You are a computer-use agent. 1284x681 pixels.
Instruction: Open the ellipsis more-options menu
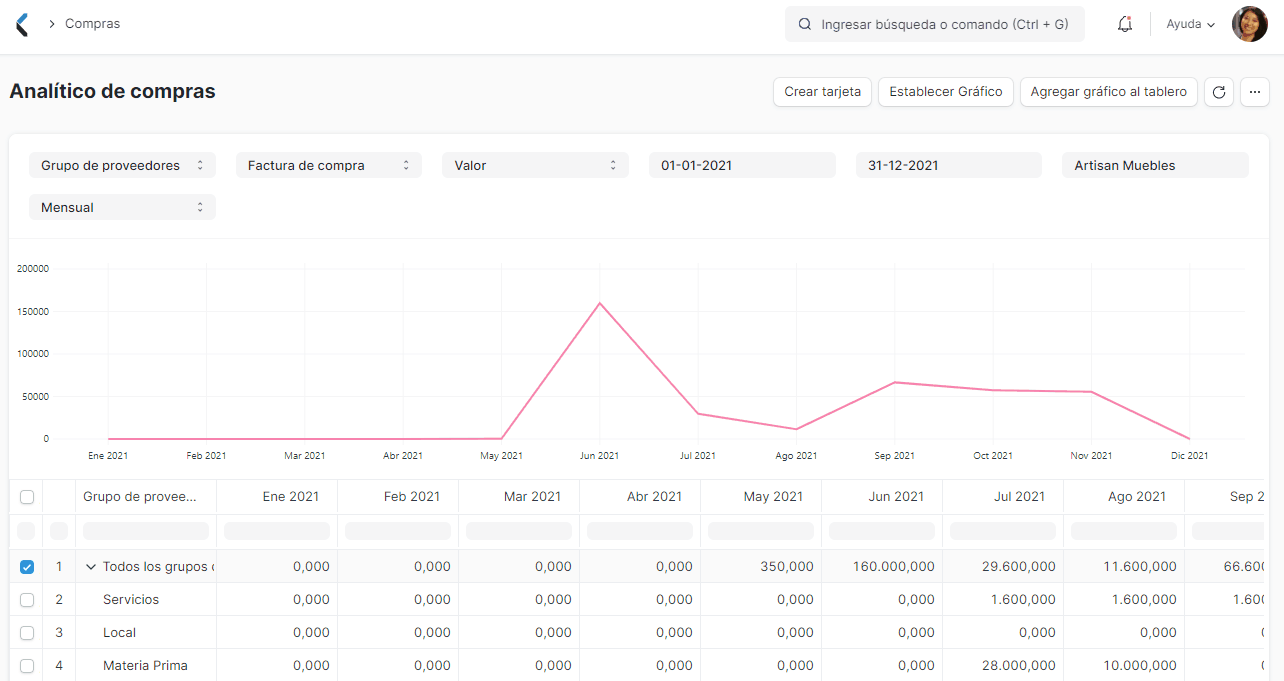1255,91
